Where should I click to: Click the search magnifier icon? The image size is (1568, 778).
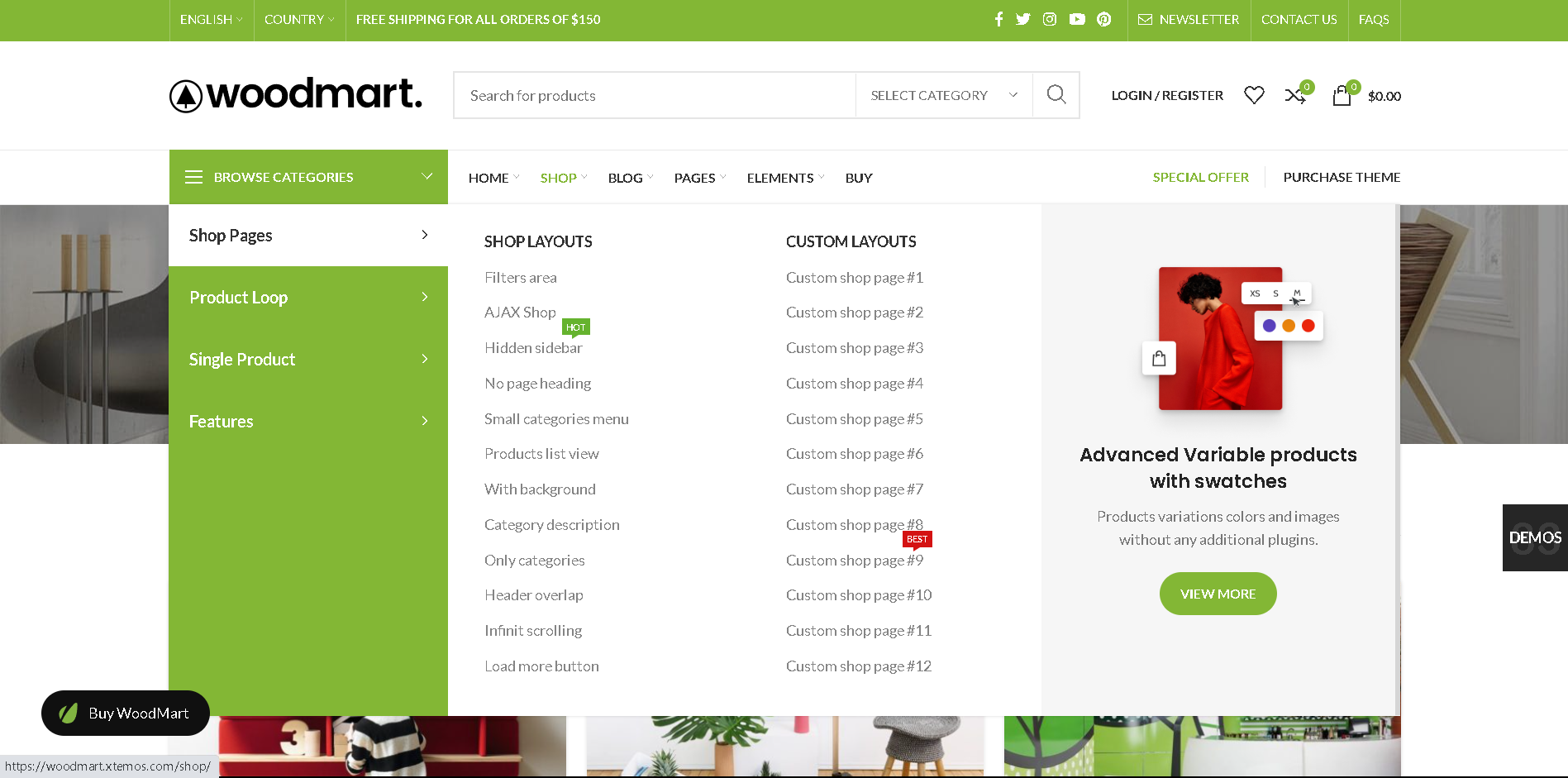coord(1056,95)
